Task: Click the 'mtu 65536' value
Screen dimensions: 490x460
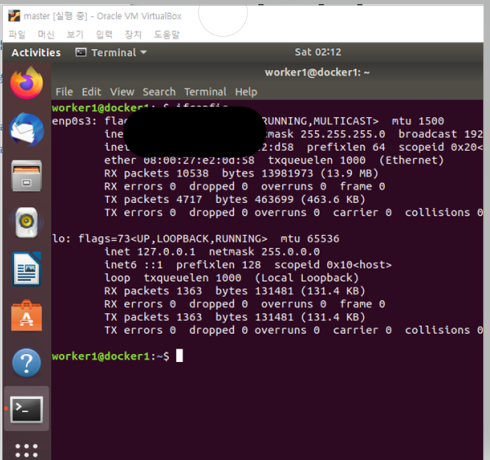Action: (310, 239)
